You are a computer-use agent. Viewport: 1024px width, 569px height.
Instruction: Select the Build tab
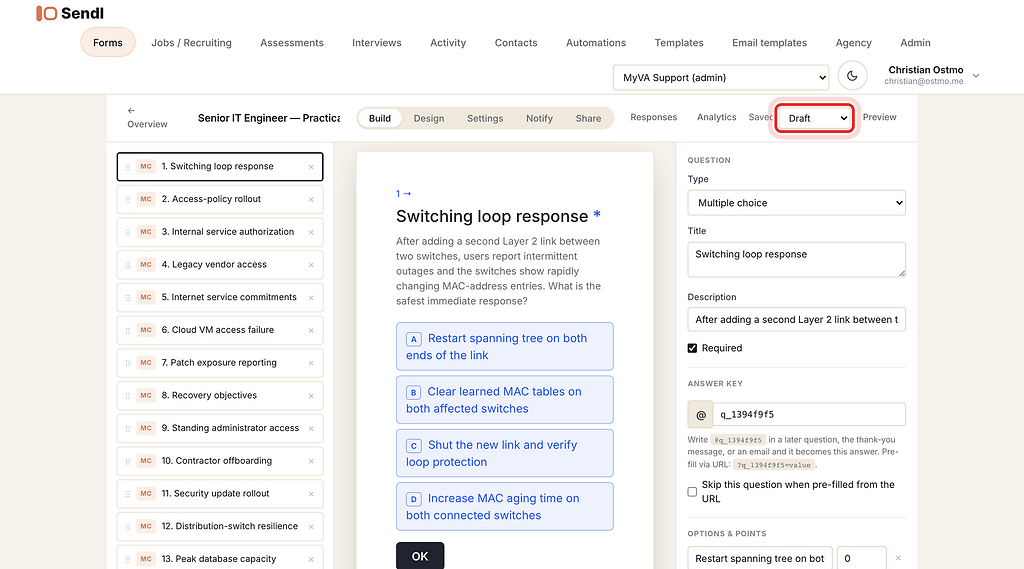(x=379, y=118)
